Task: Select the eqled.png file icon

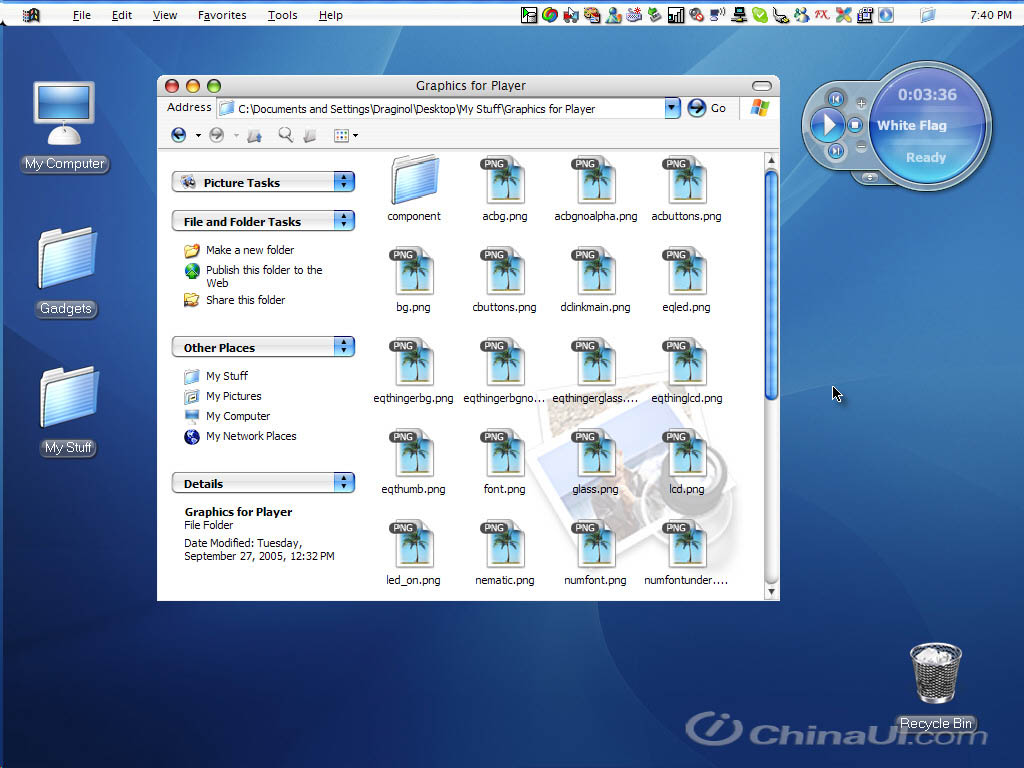Action: pos(686,270)
